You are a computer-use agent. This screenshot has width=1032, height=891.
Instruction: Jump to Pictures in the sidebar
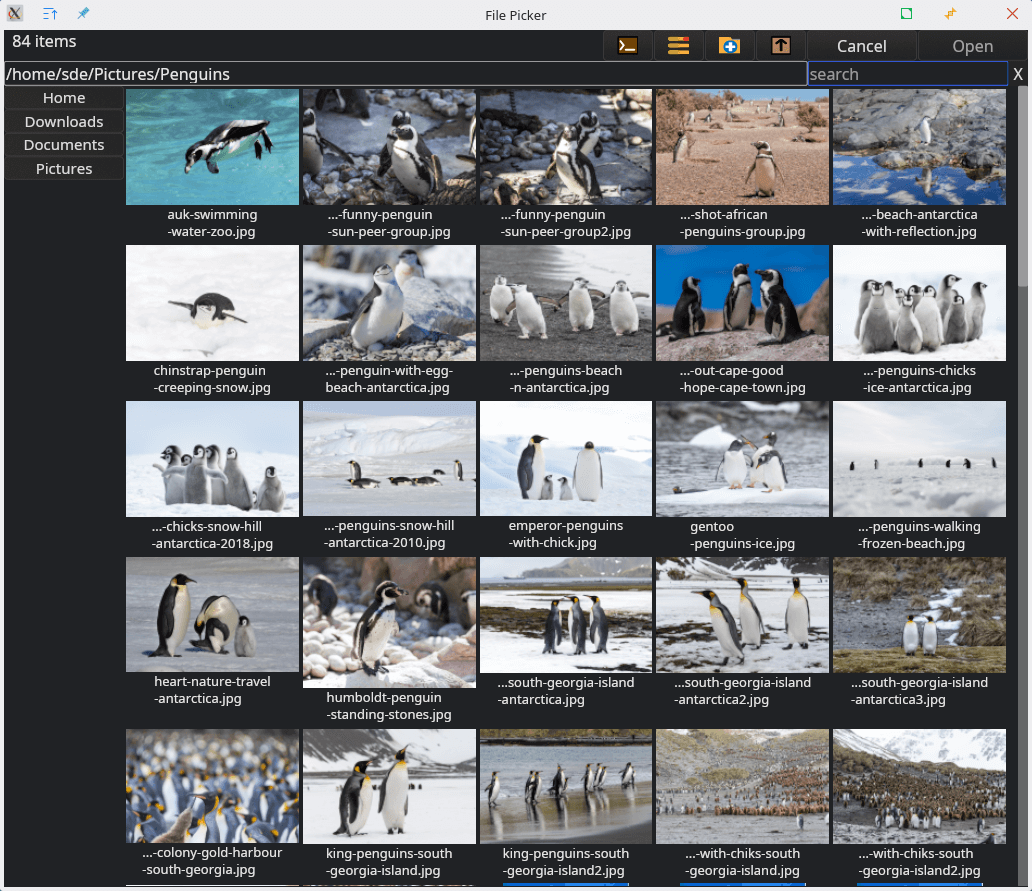(64, 169)
